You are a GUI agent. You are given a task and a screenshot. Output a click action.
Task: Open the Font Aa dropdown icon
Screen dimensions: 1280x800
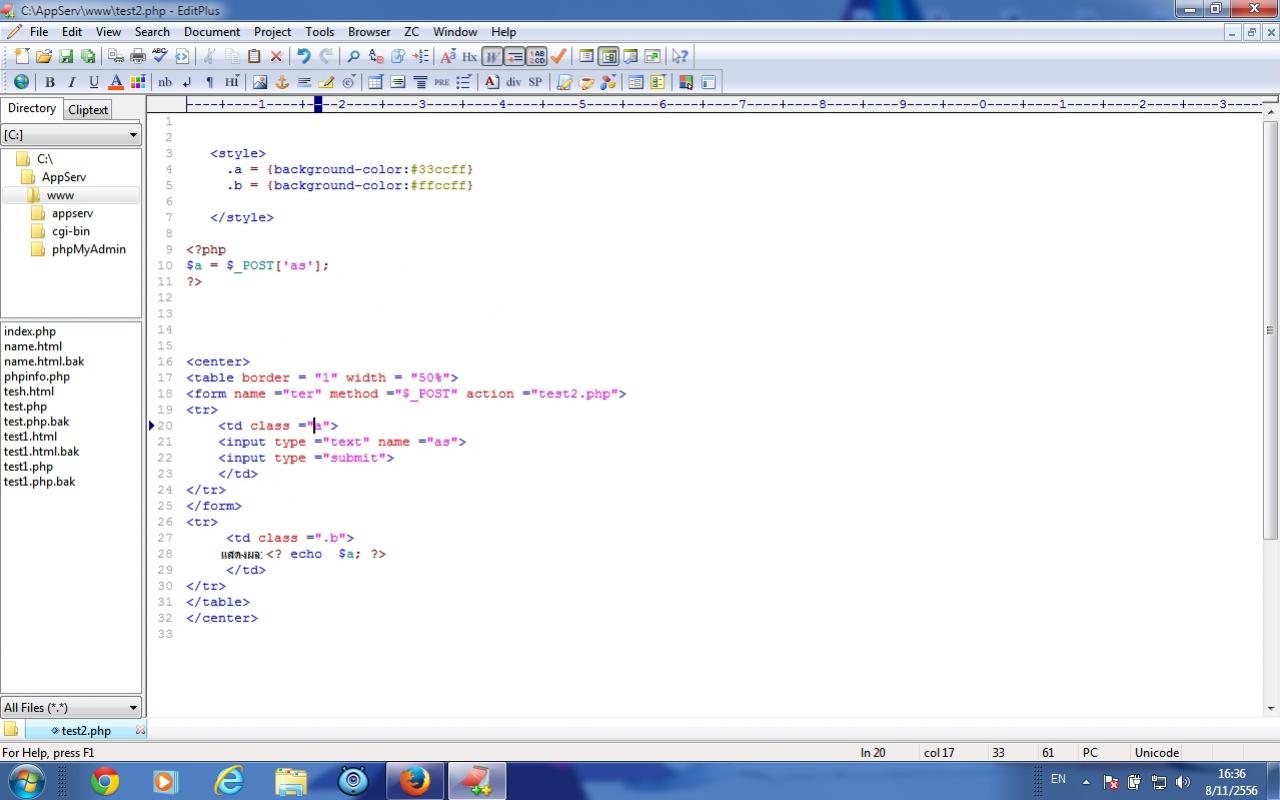(448, 56)
